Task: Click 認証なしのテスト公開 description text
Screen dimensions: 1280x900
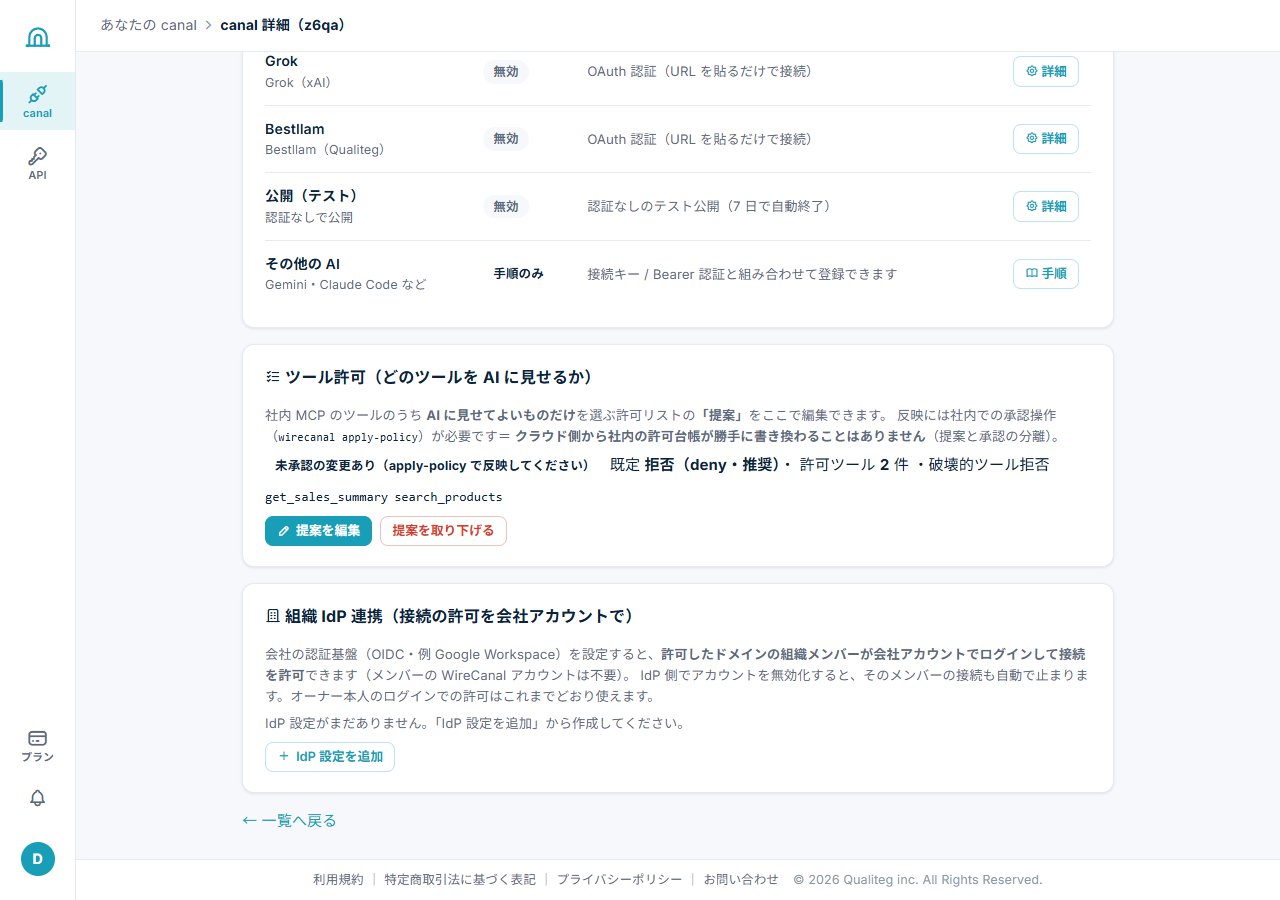Action: click(709, 206)
